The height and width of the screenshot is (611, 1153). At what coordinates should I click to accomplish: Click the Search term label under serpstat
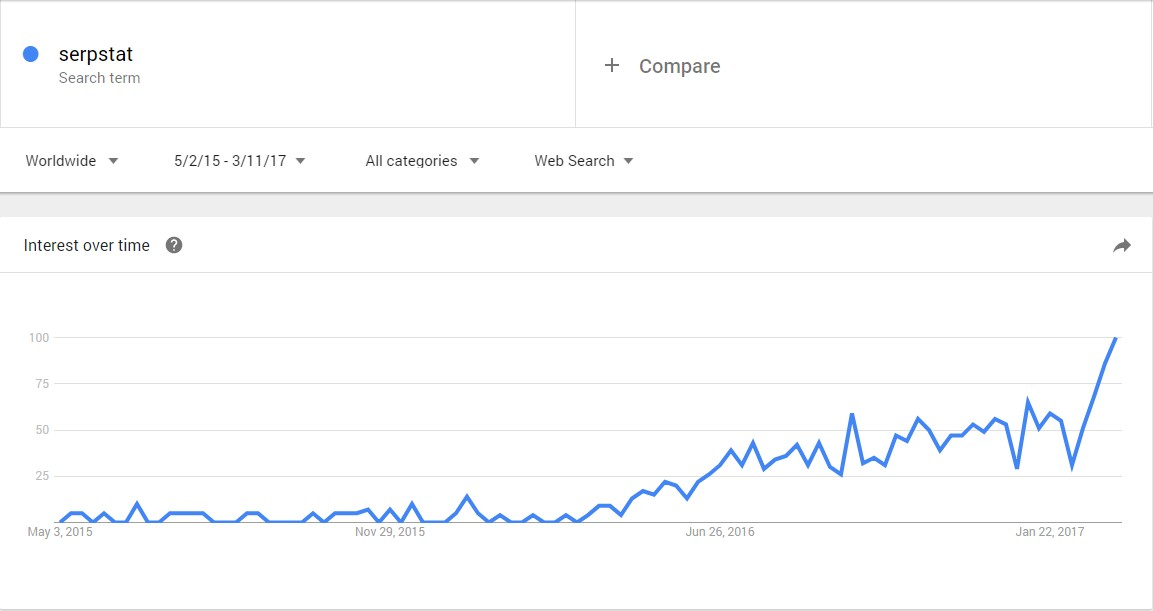[99, 78]
